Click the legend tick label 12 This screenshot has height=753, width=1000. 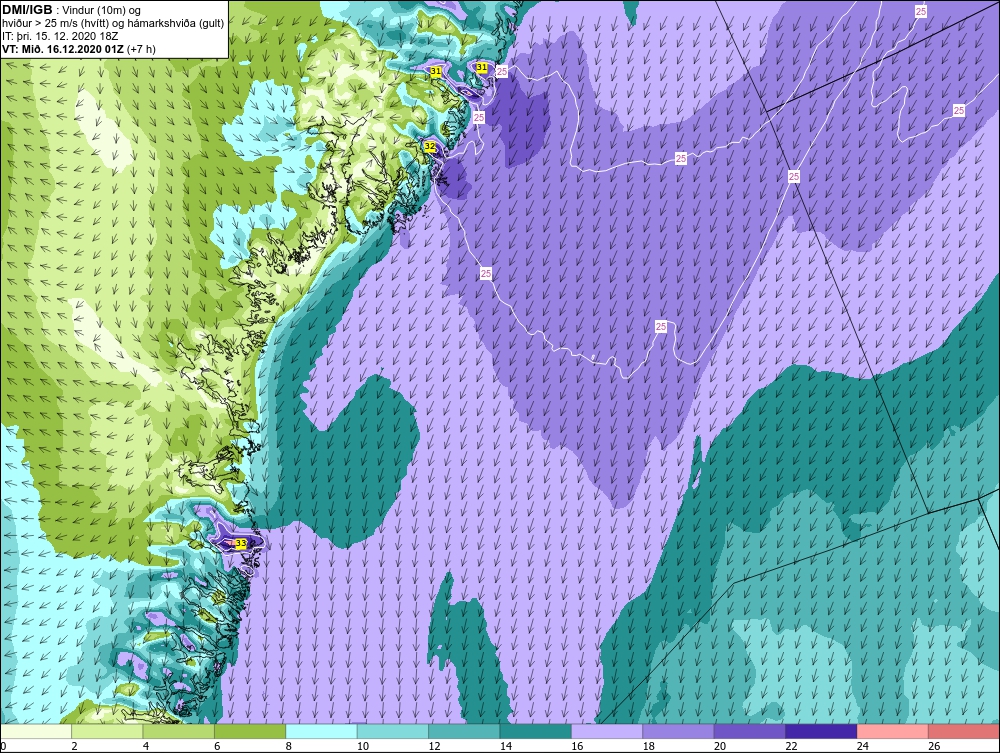pos(434,746)
